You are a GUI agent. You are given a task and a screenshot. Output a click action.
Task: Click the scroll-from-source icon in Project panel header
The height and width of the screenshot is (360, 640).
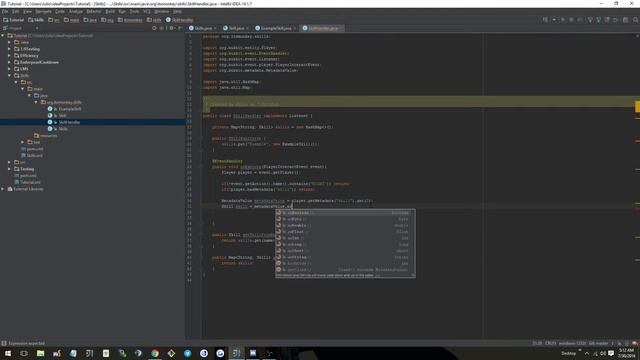coord(154,28)
